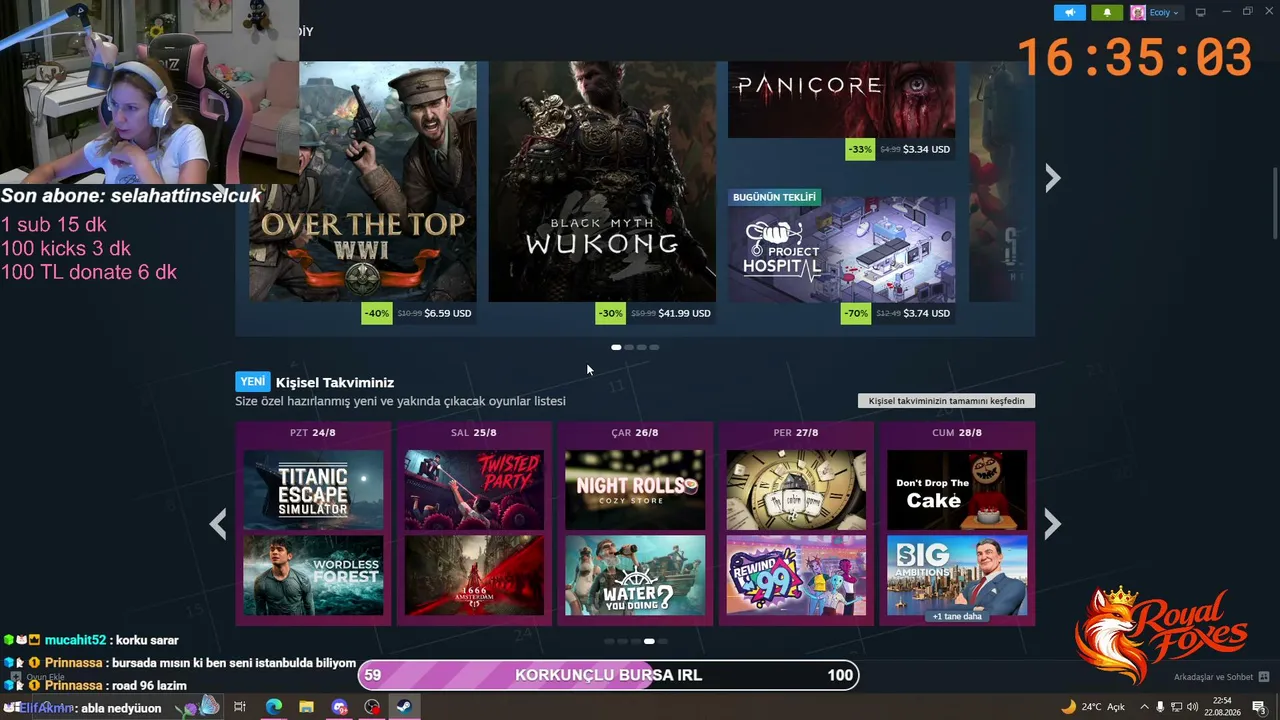Image resolution: width=1280 pixels, height=720 pixels.
Task: Select the CUM 28/8 day header
Action: 957,433
